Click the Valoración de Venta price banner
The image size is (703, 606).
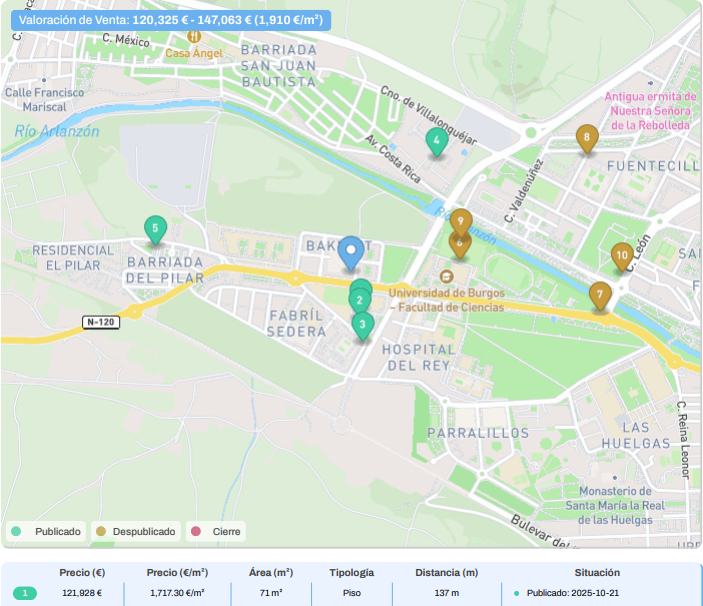(x=170, y=19)
